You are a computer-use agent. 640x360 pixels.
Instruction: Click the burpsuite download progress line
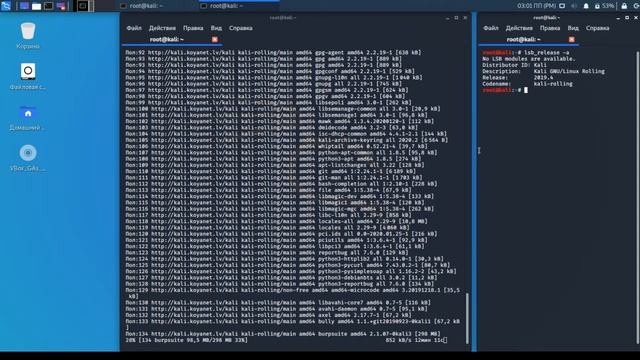286,340
